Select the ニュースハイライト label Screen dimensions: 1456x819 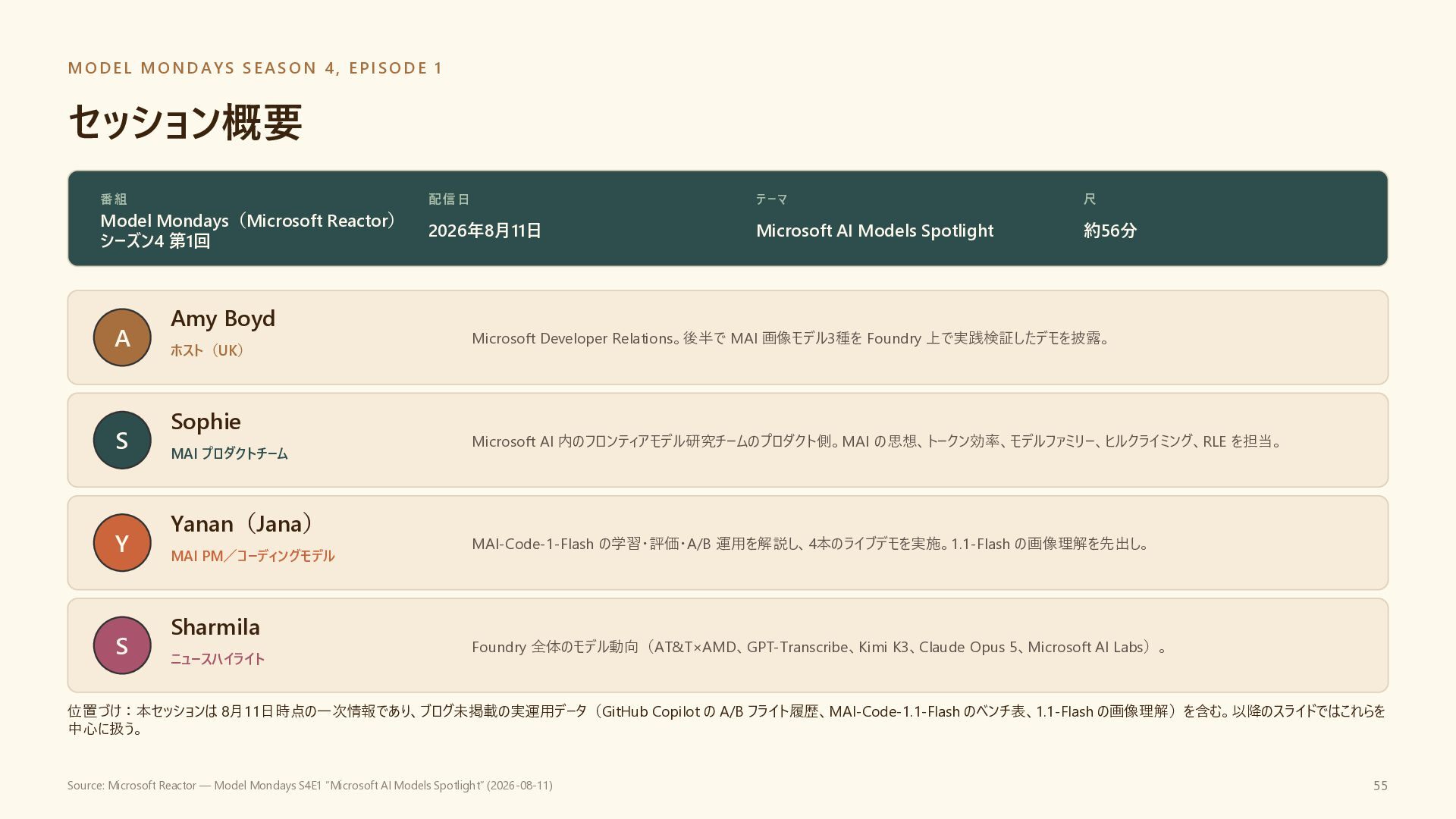tap(218, 659)
